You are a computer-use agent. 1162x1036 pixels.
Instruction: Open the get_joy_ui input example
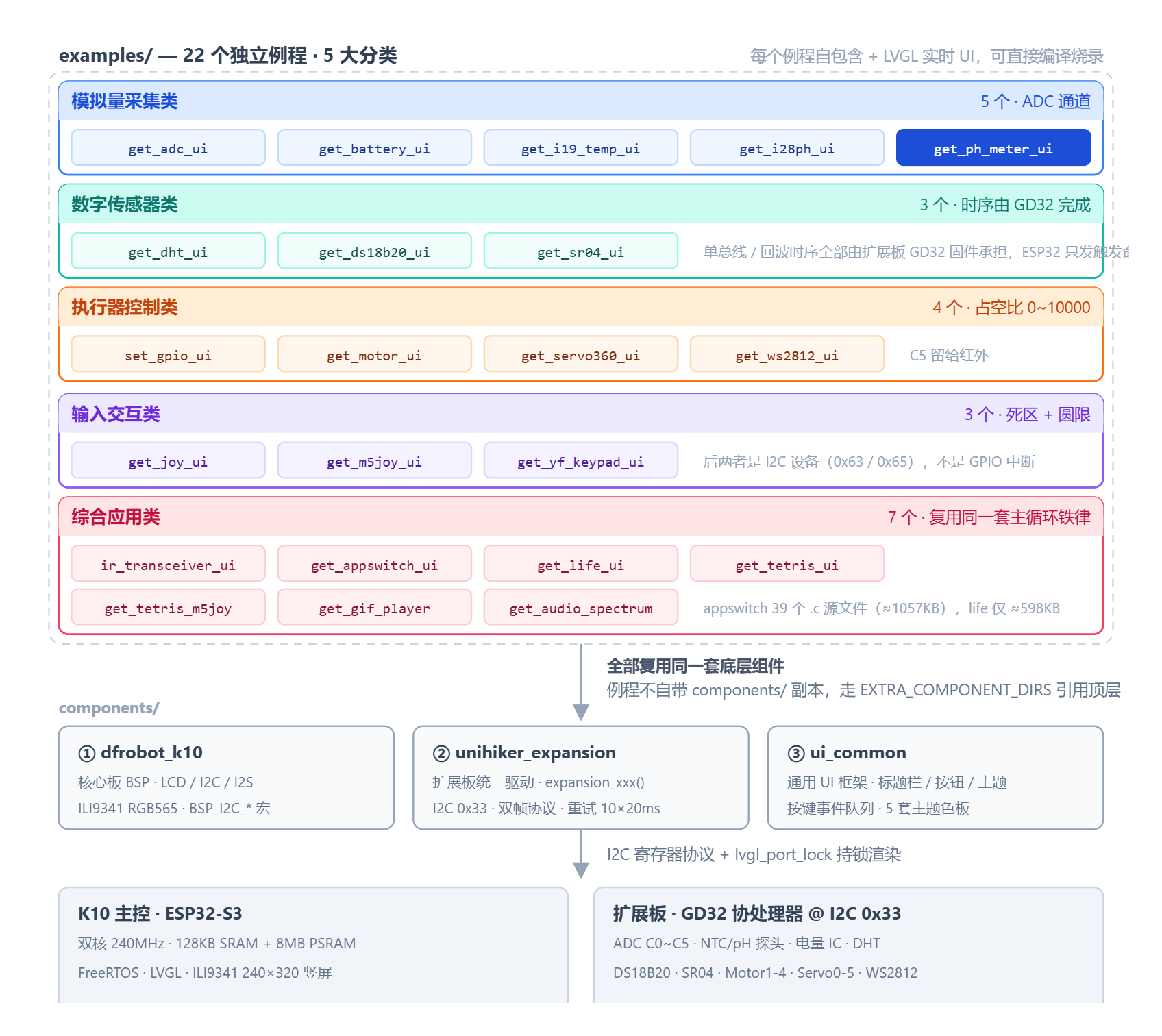(x=168, y=461)
